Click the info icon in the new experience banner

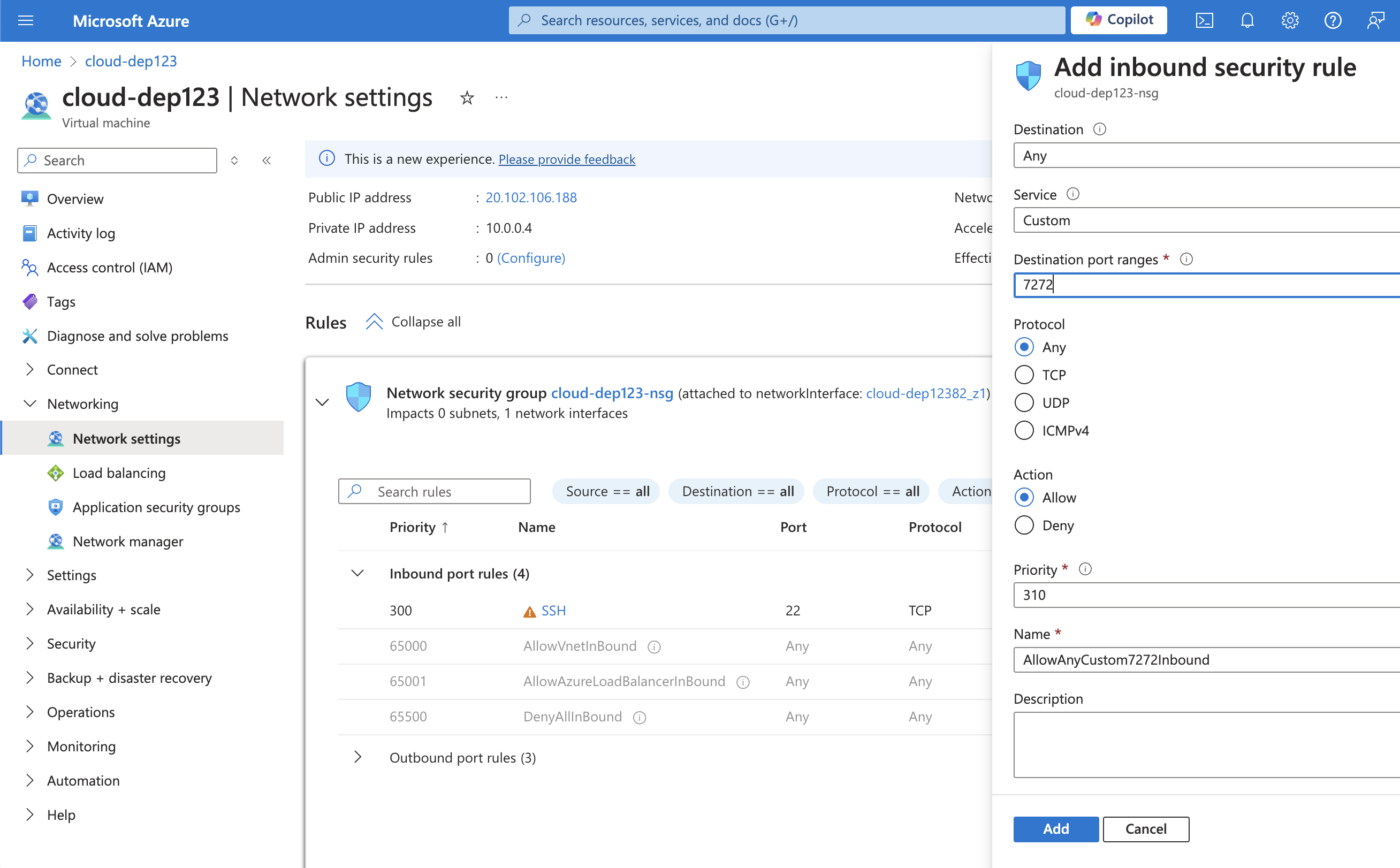pos(326,158)
